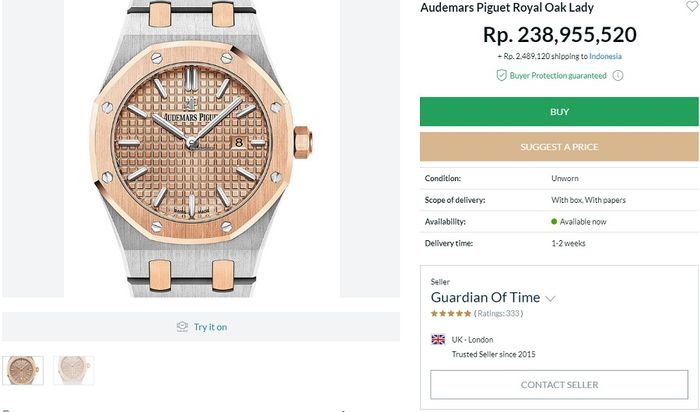Click the UK flag icon
700x412 pixels.
(438, 340)
